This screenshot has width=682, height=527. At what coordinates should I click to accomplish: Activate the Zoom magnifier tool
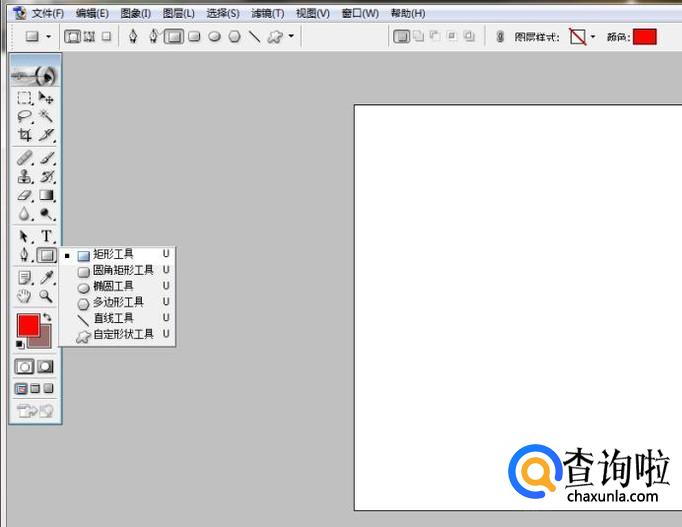click(x=46, y=296)
